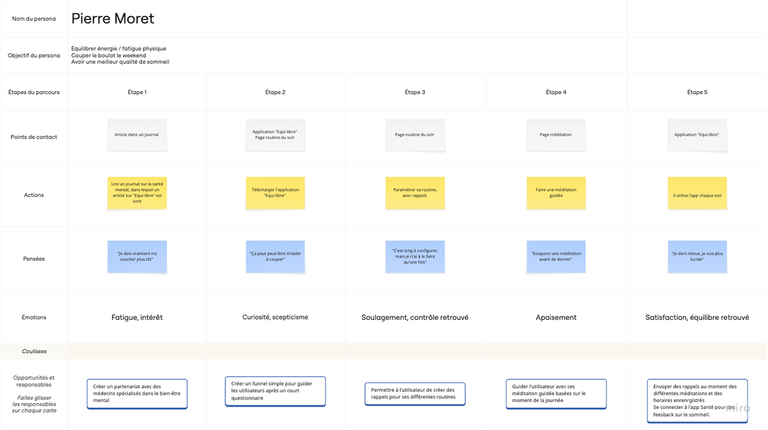Open the card "Permettre à l'utilisateur de créer des rappels"

click(415, 394)
